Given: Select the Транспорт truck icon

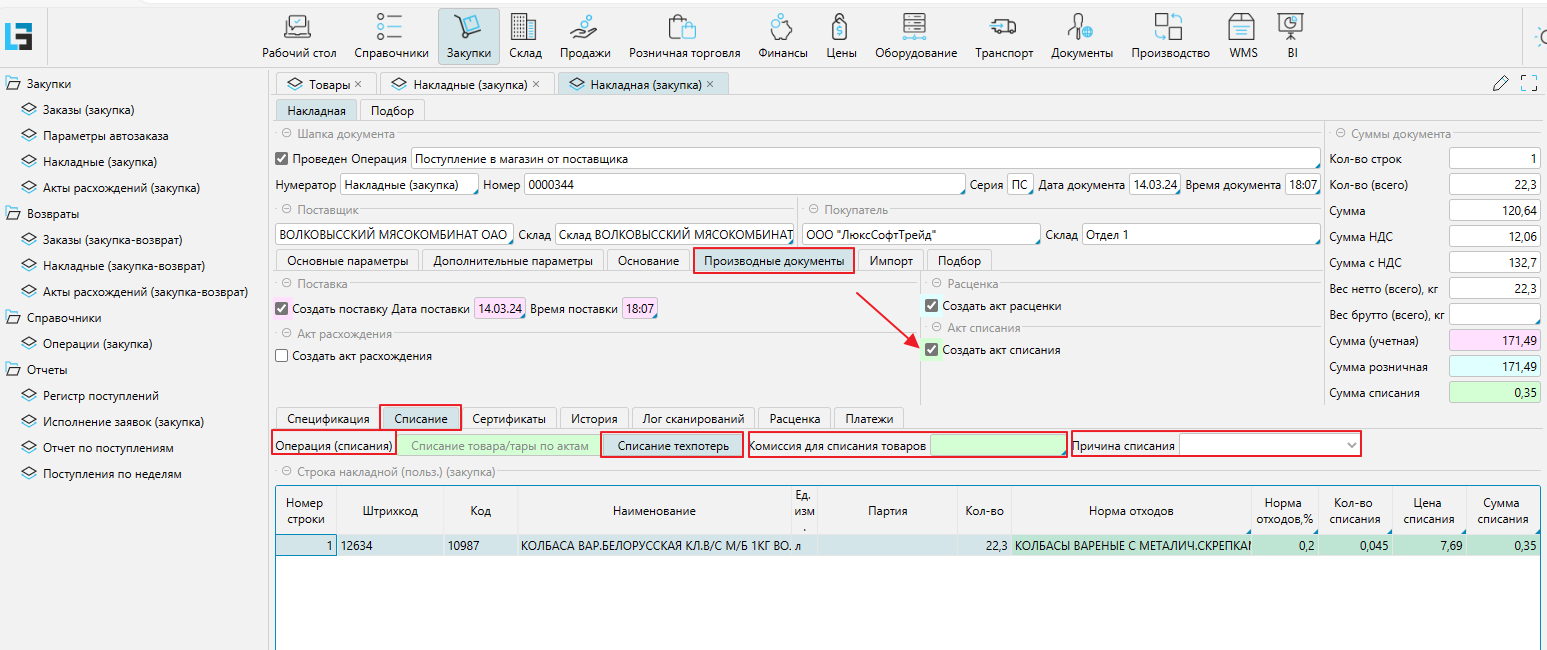Looking at the screenshot, I should [1003, 28].
